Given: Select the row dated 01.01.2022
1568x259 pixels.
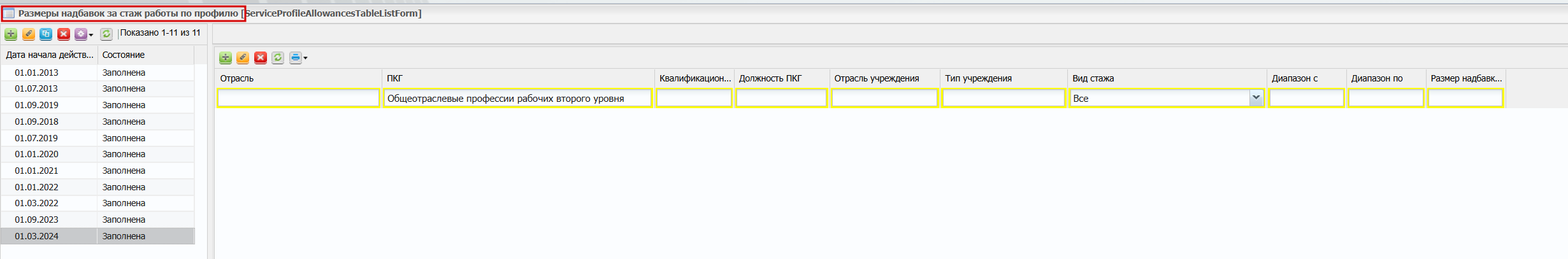Looking at the screenshot, I should (97, 187).
